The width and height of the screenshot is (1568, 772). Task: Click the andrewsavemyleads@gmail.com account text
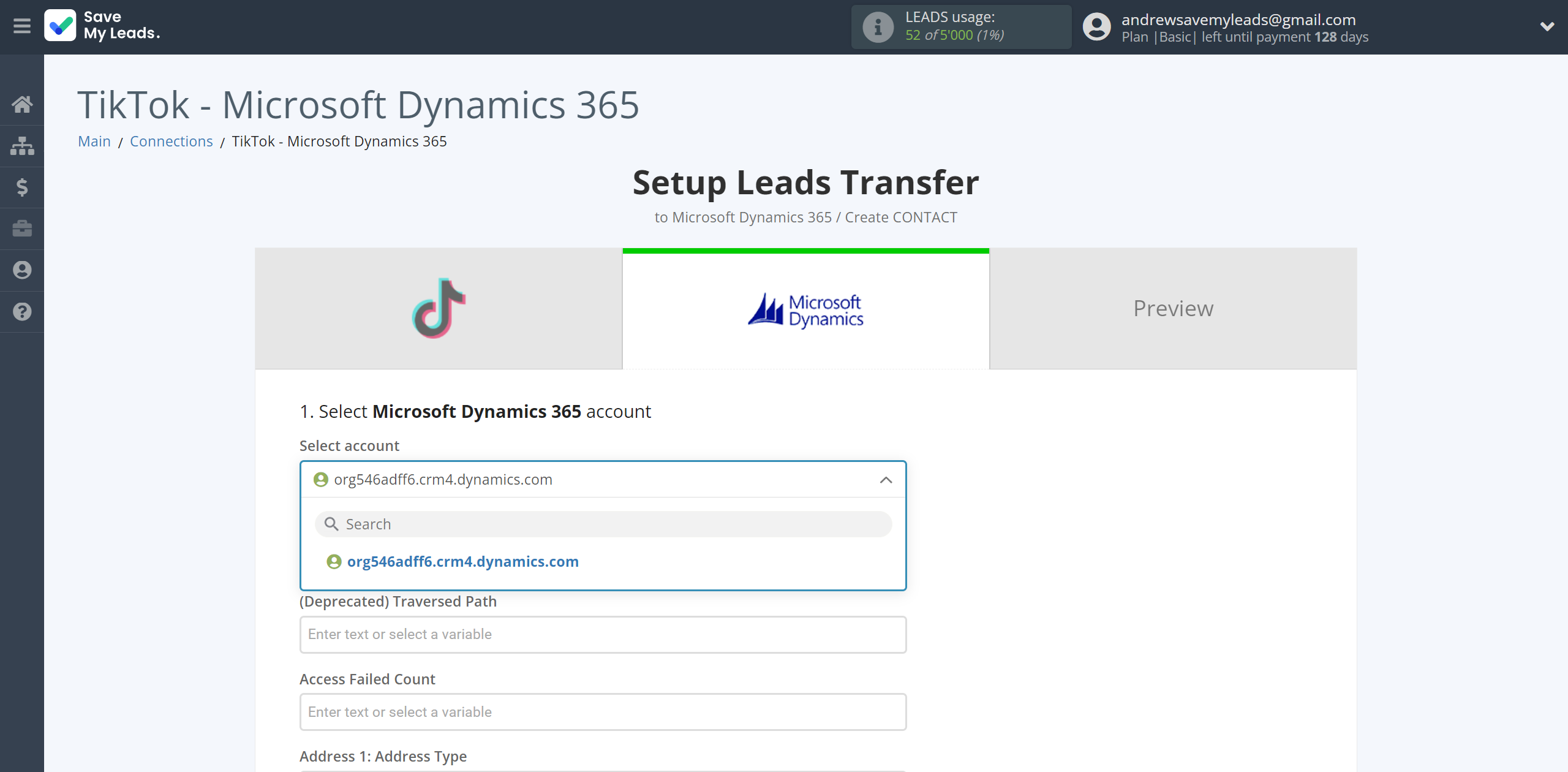coord(1238,20)
